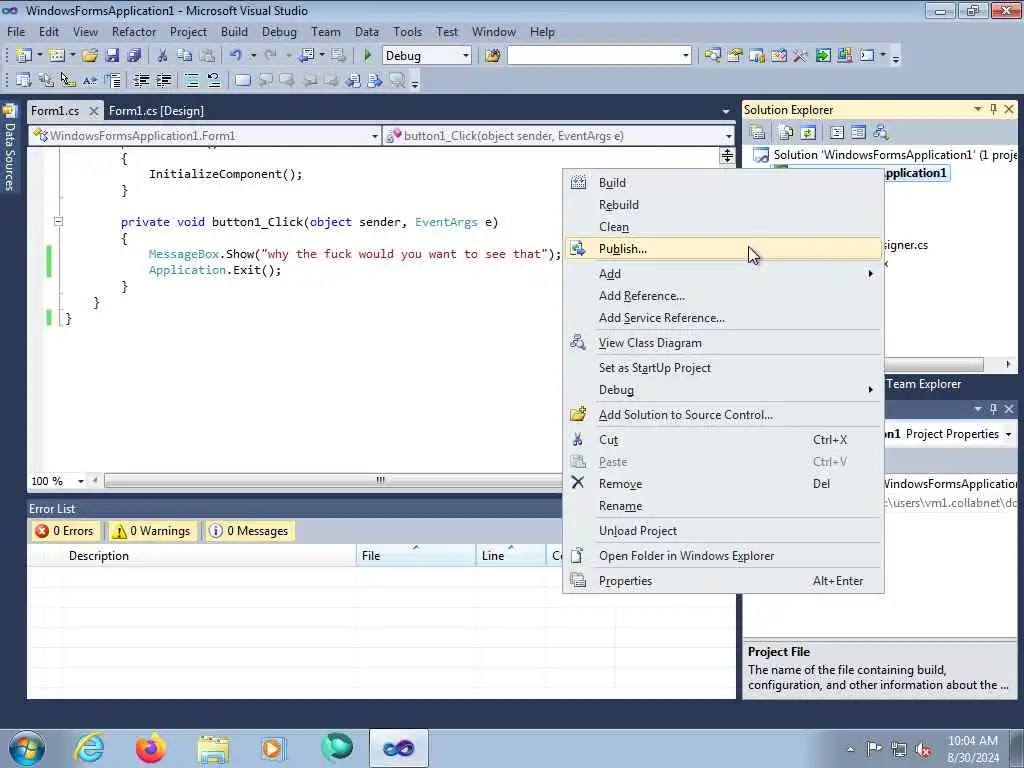Screen dimensions: 1024x768
Task: Select Add Reference... in the context menu
Action: 723,296
